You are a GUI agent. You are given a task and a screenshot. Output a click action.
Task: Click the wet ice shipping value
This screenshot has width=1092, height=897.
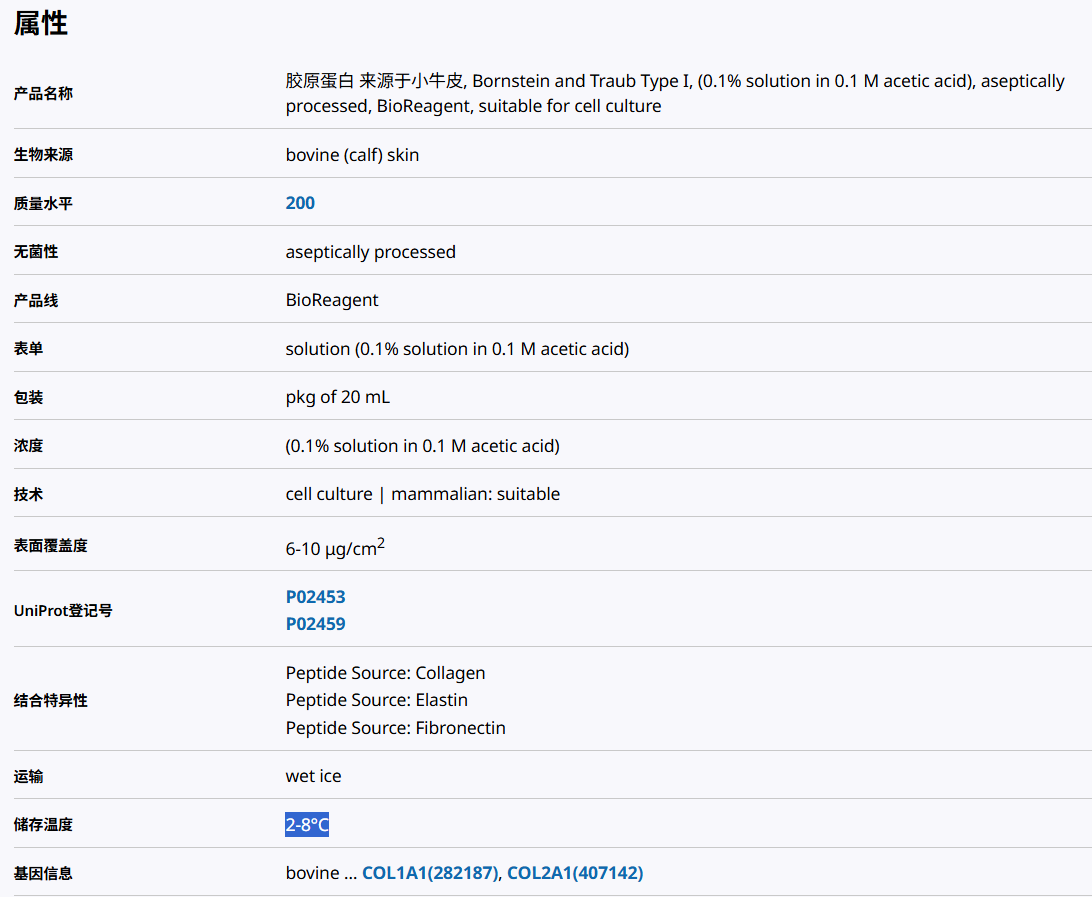(313, 776)
